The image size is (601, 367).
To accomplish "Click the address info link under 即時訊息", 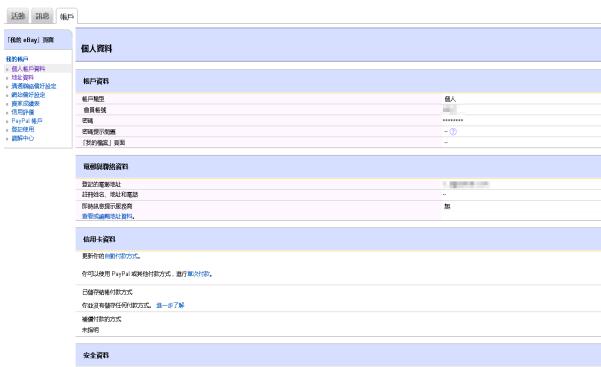I will (x=108, y=216).
